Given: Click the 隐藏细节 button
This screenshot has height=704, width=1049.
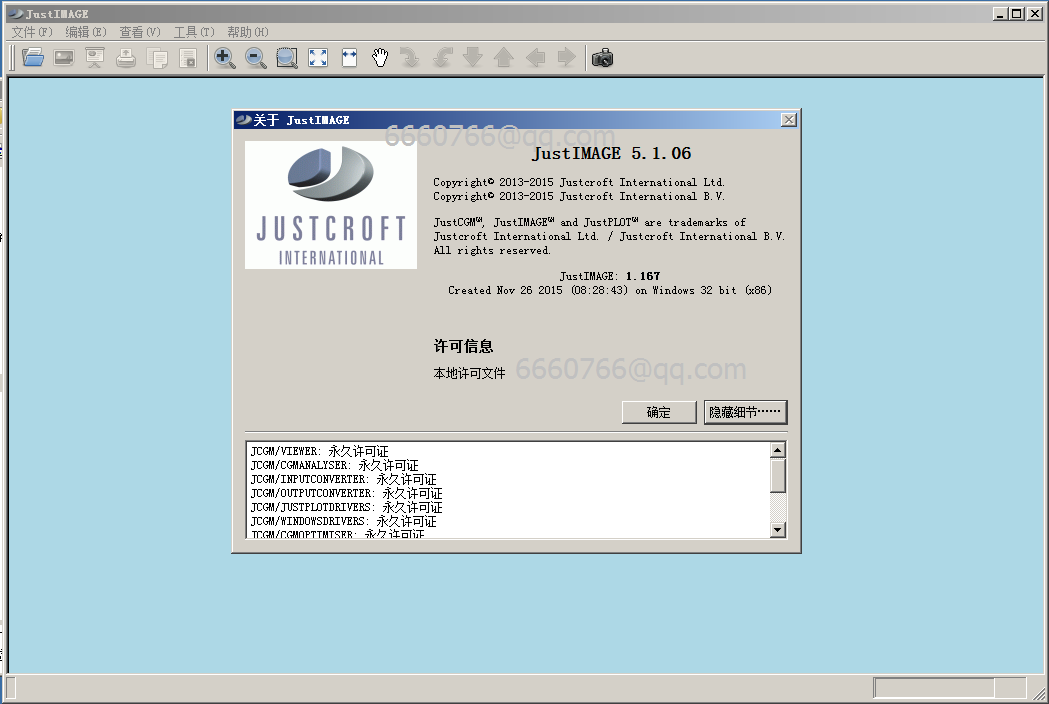Looking at the screenshot, I should pos(745,412).
